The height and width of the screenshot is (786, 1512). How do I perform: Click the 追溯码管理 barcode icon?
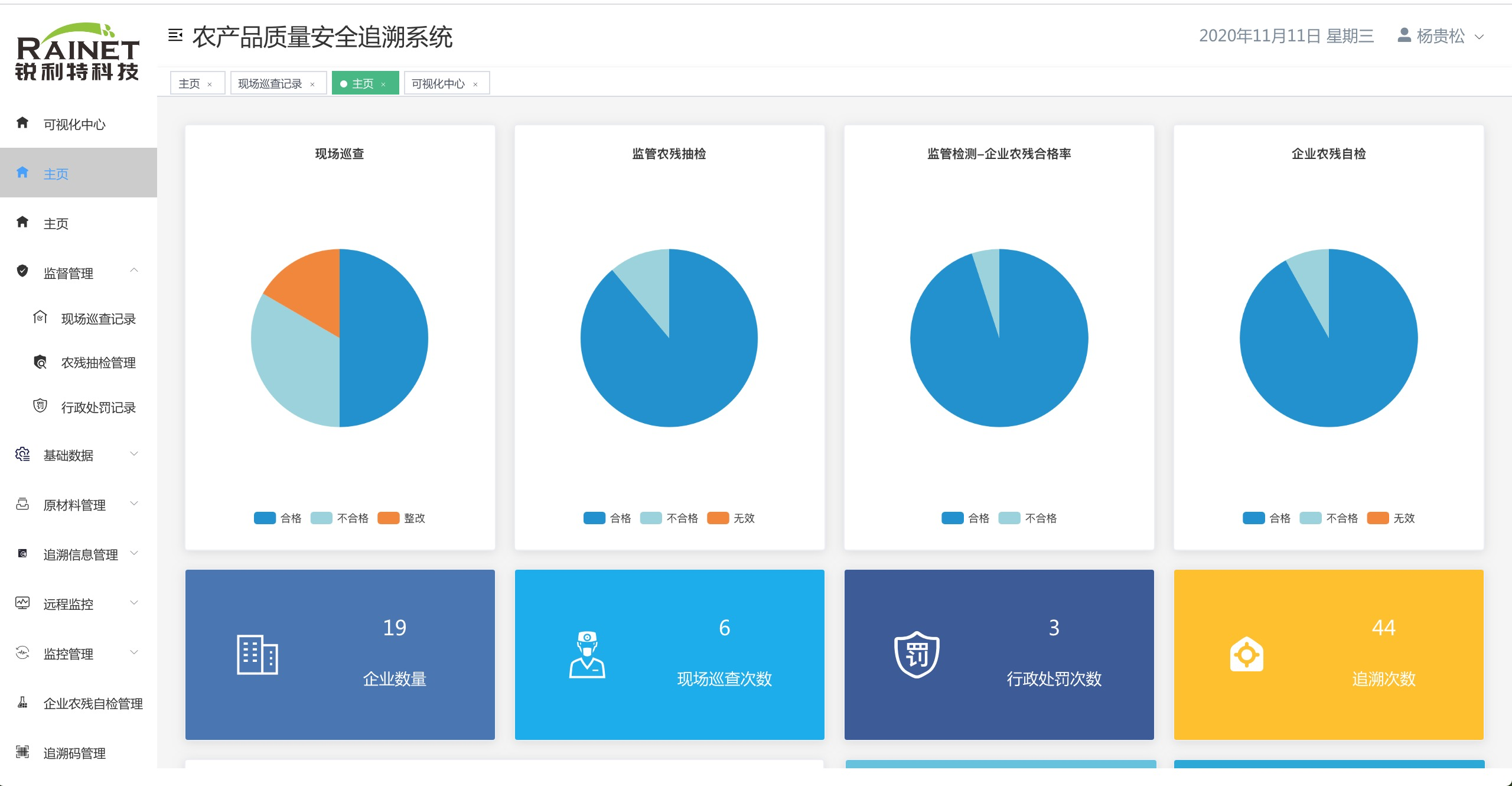[x=22, y=752]
